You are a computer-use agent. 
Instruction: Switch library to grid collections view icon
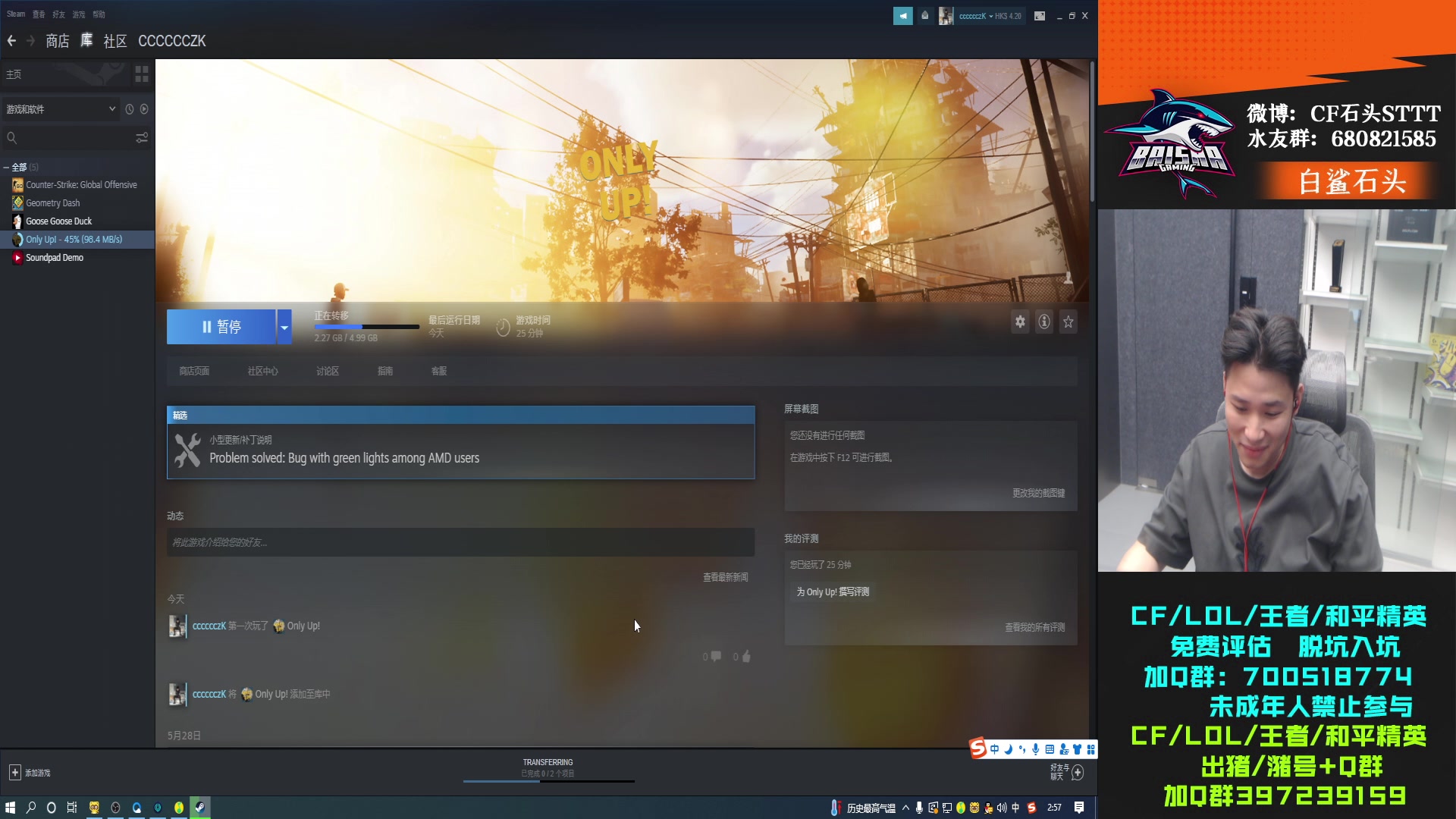(x=142, y=74)
